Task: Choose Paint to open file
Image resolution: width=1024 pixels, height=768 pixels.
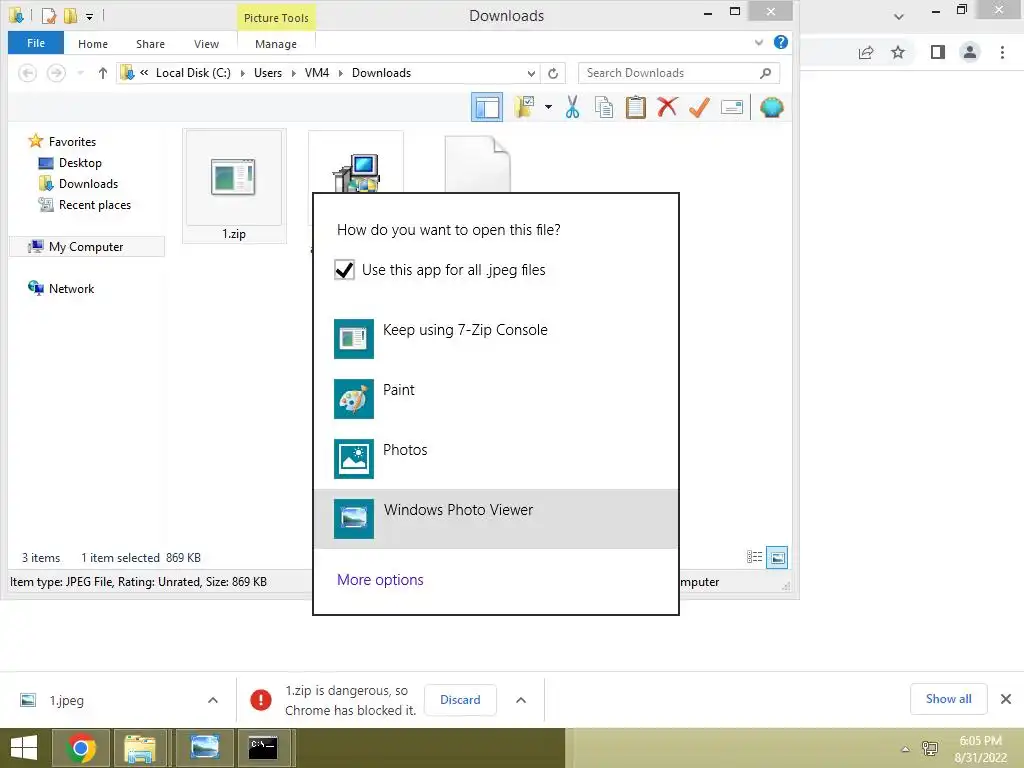Action: tap(496, 398)
